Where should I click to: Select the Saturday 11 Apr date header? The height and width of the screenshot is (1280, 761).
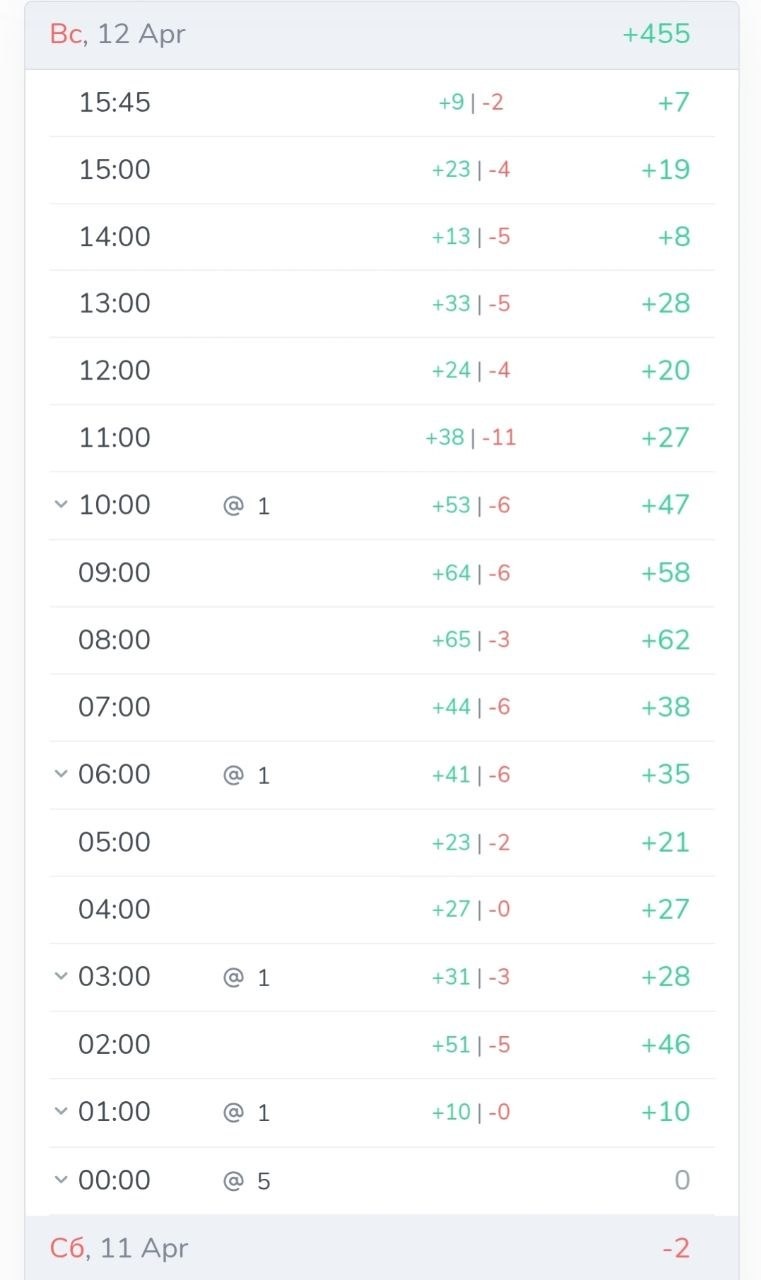118,1248
